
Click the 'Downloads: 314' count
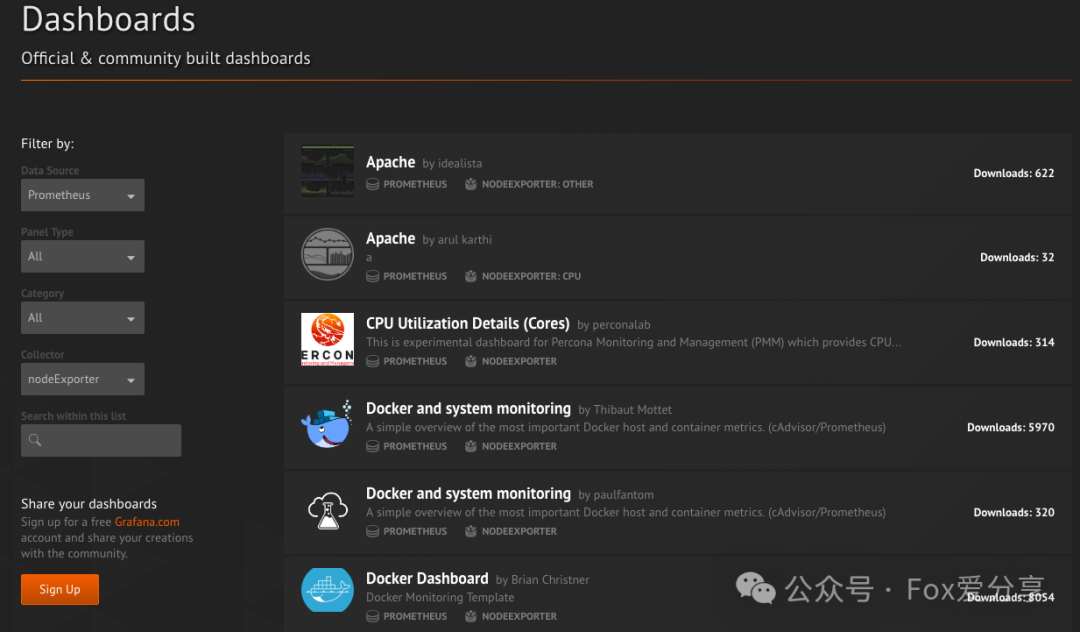coord(1014,343)
